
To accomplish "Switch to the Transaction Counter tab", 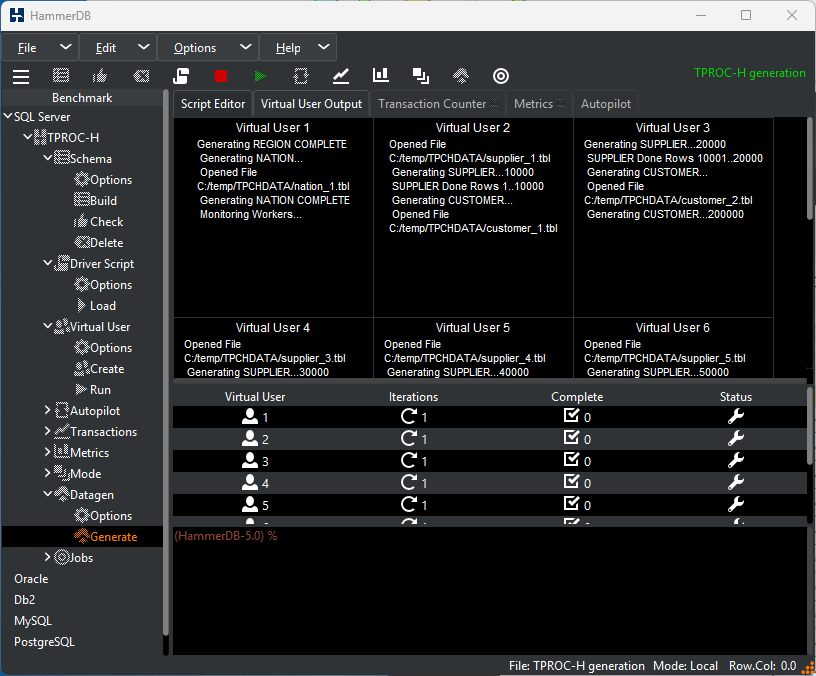I will 438,104.
